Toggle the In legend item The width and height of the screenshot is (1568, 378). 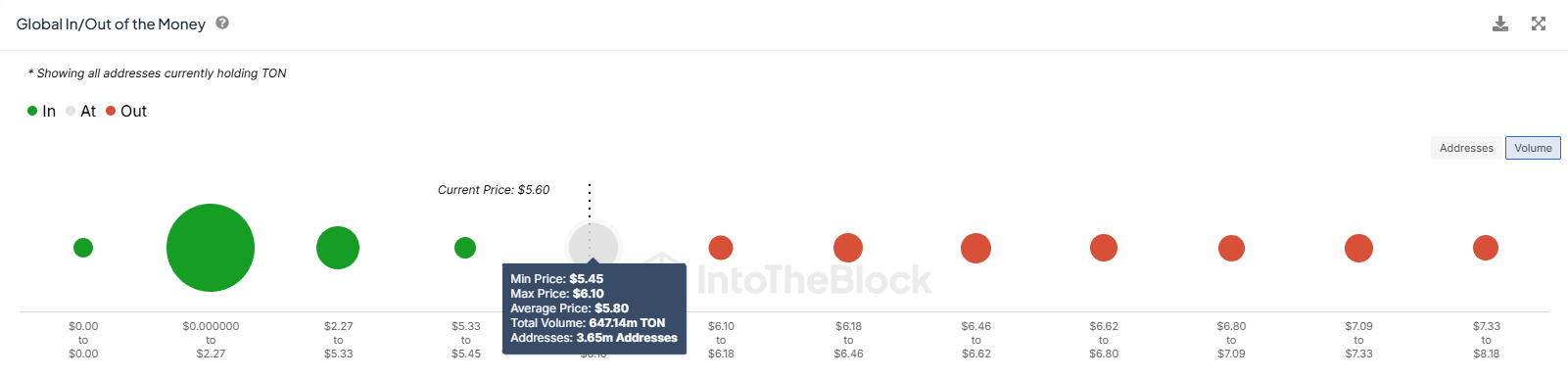pos(41,111)
